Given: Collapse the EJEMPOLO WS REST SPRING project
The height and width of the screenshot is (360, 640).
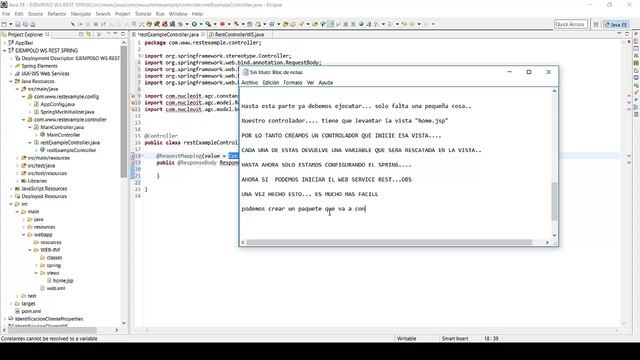Looking at the screenshot, I should click(x=5, y=51).
